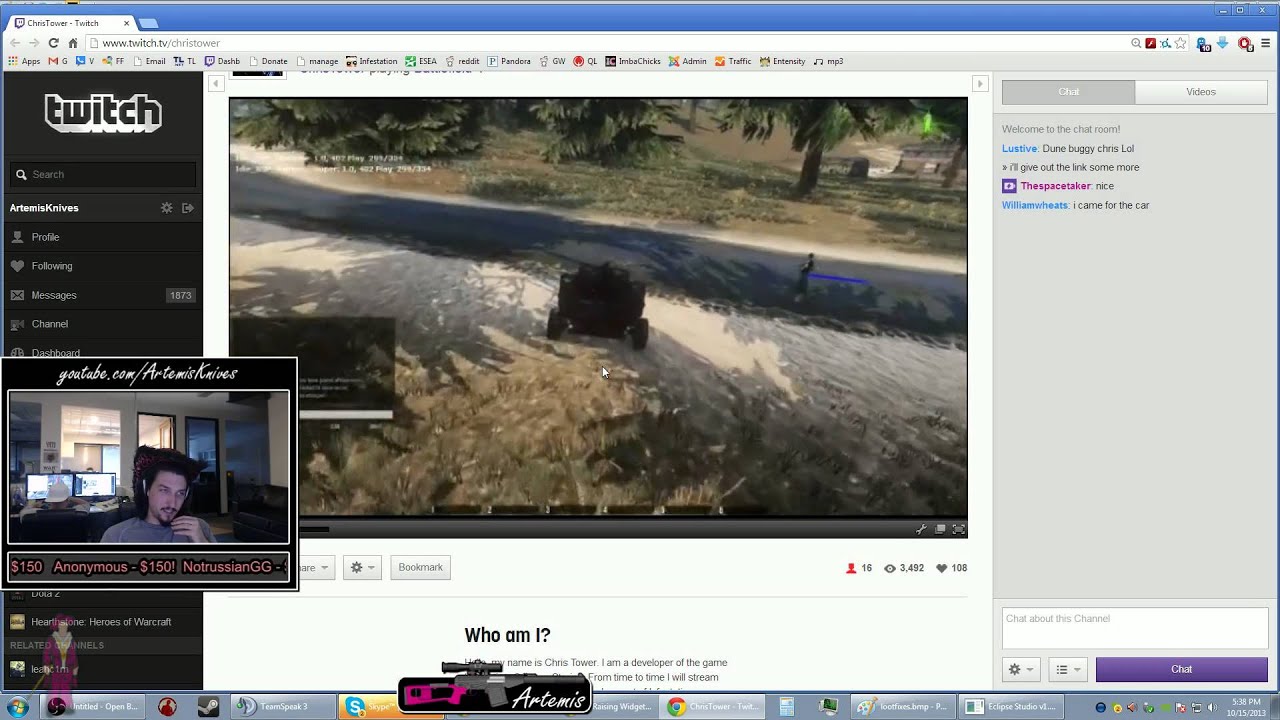Screen dimensions: 1280x720
Task: Open the gear dropdown below the video
Action: 362,567
